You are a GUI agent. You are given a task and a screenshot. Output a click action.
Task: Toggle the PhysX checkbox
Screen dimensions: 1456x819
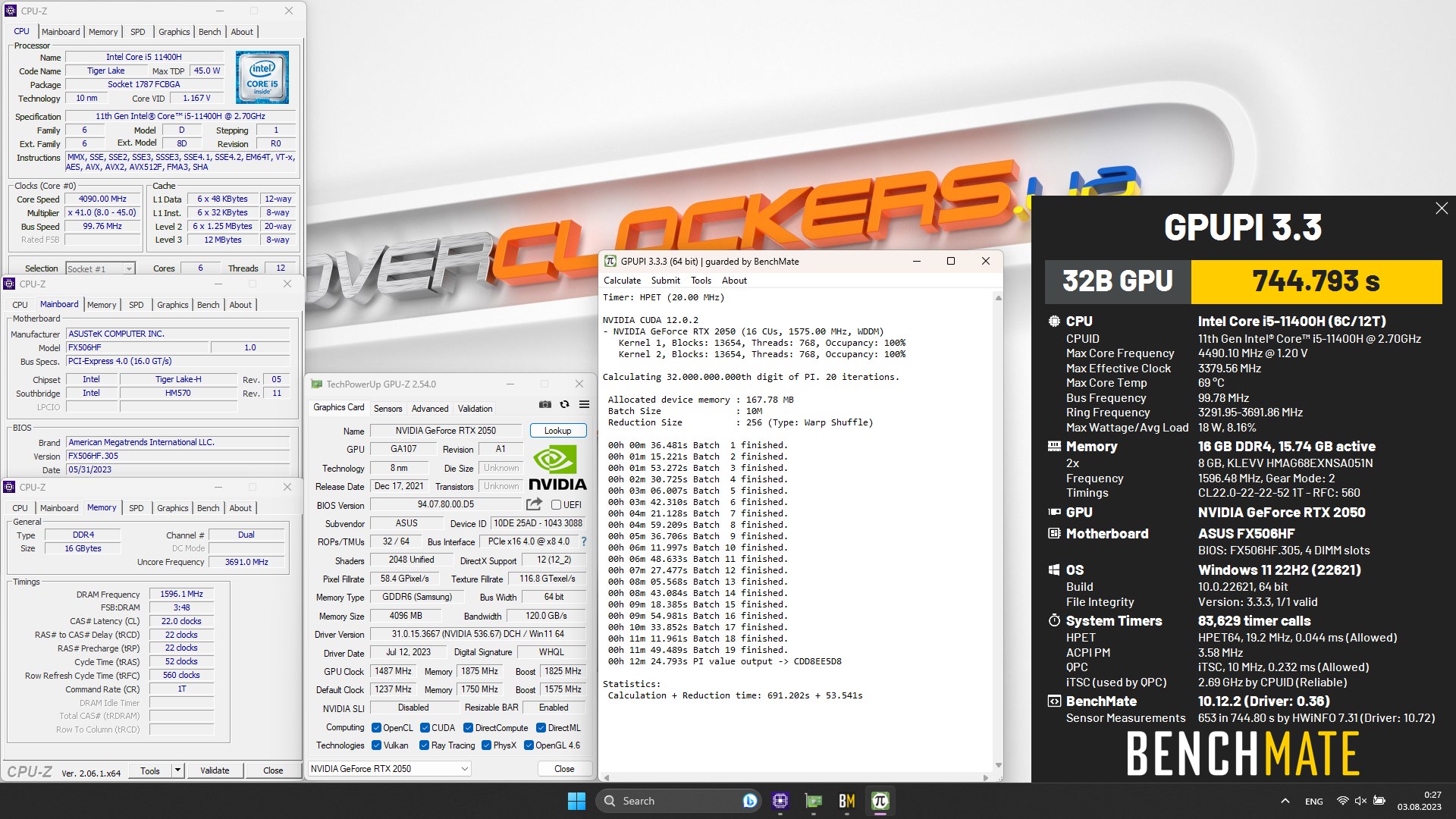(x=486, y=745)
